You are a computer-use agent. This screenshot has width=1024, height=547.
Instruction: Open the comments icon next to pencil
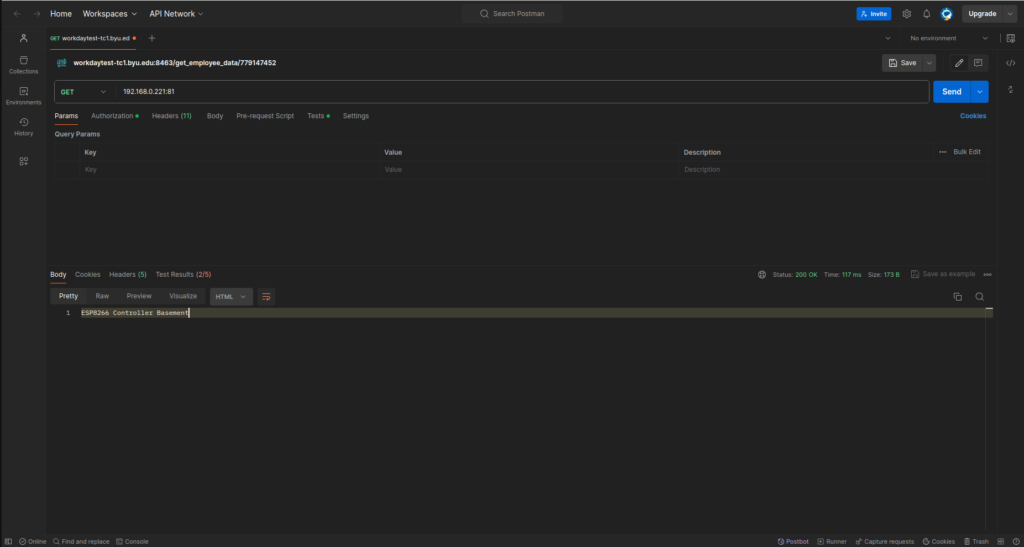point(978,63)
